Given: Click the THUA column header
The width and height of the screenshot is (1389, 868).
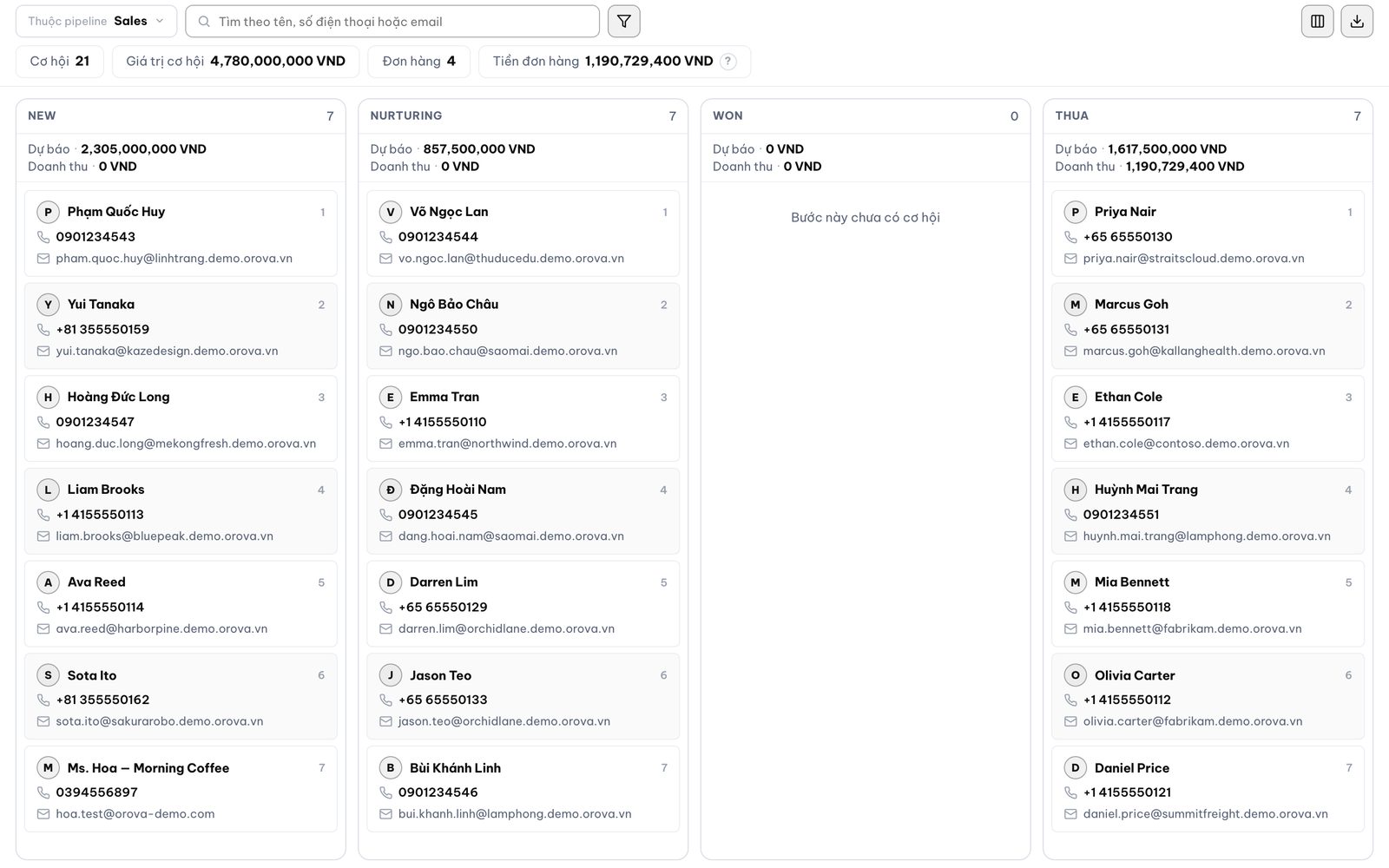Looking at the screenshot, I should 1071,115.
